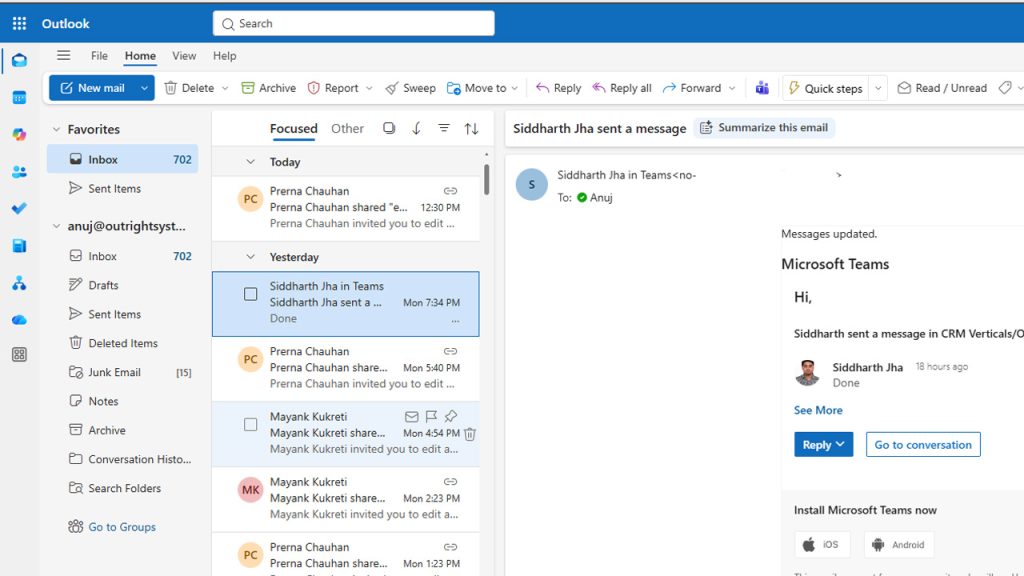
Task: Change message sort order
Action: click(x=472, y=129)
